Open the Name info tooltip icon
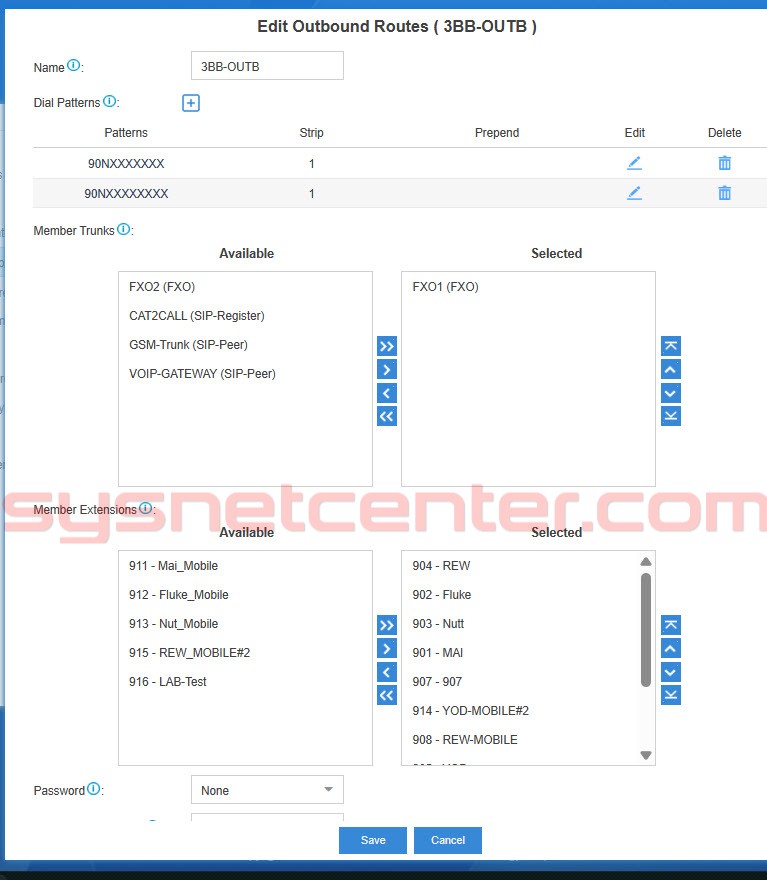The width and height of the screenshot is (767, 880). 74,66
